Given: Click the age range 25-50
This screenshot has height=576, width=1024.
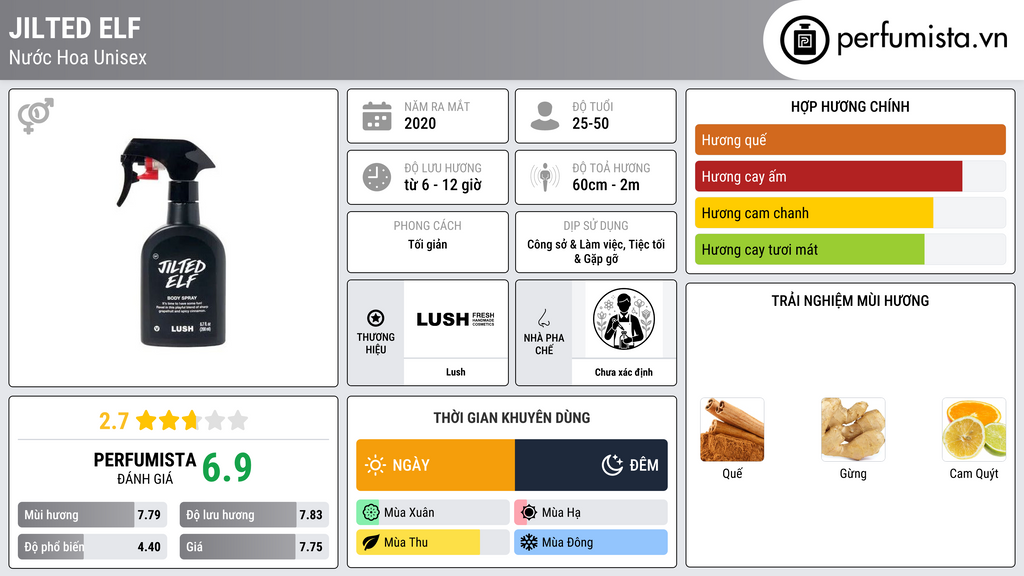Looking at the screenshot, I should click(590, 123).
